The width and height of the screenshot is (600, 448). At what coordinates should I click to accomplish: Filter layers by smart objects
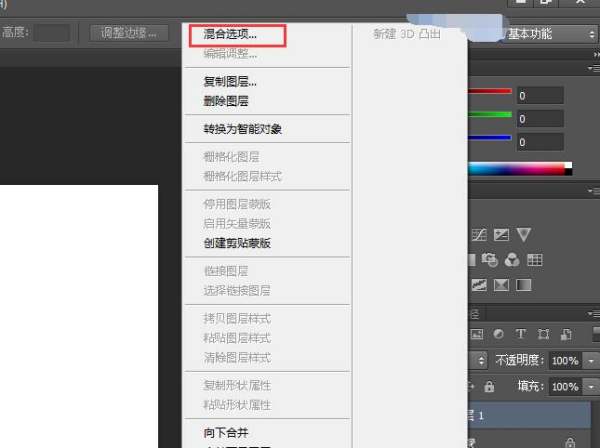tap(566, 334)
